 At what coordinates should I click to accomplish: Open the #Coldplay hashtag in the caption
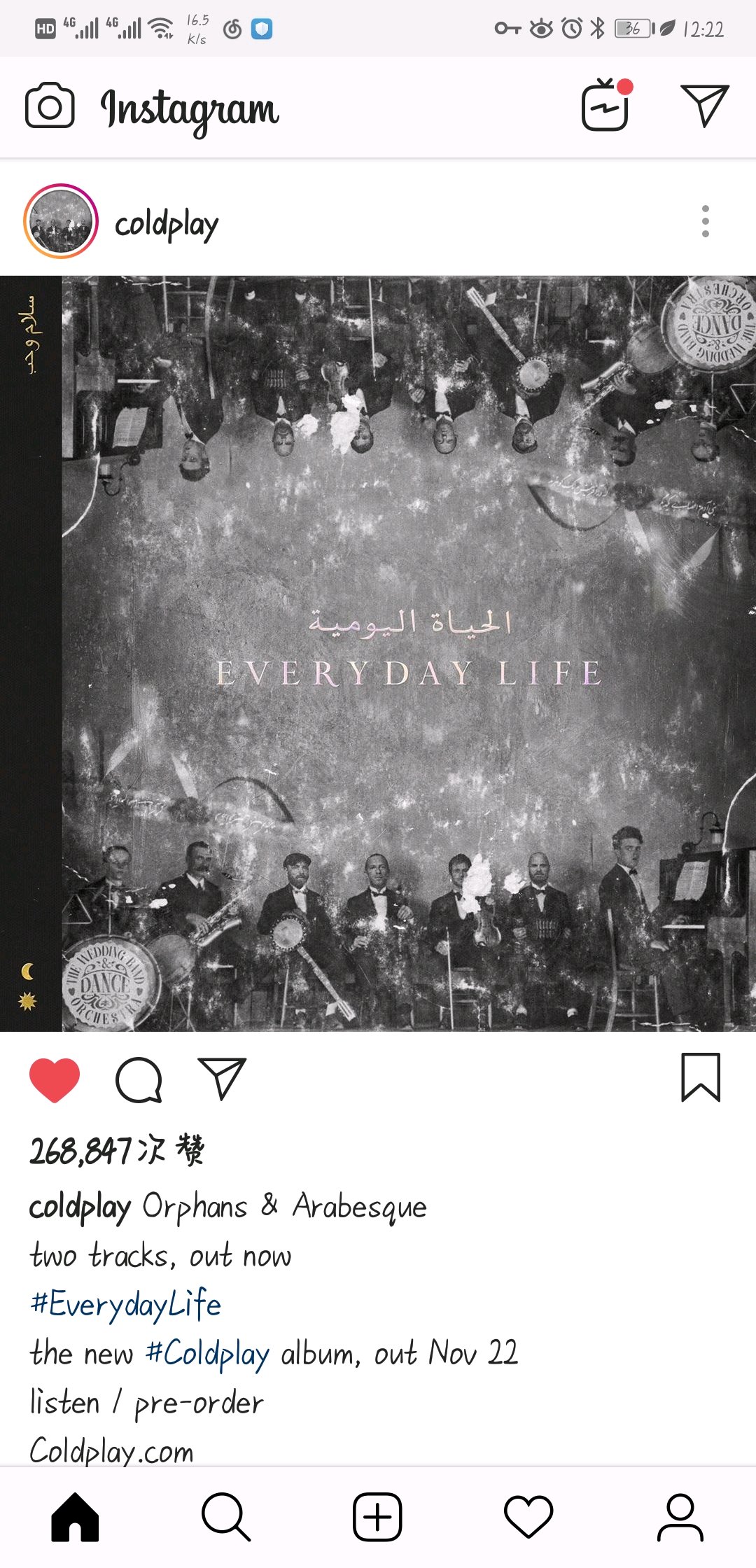click(207, 1354)
